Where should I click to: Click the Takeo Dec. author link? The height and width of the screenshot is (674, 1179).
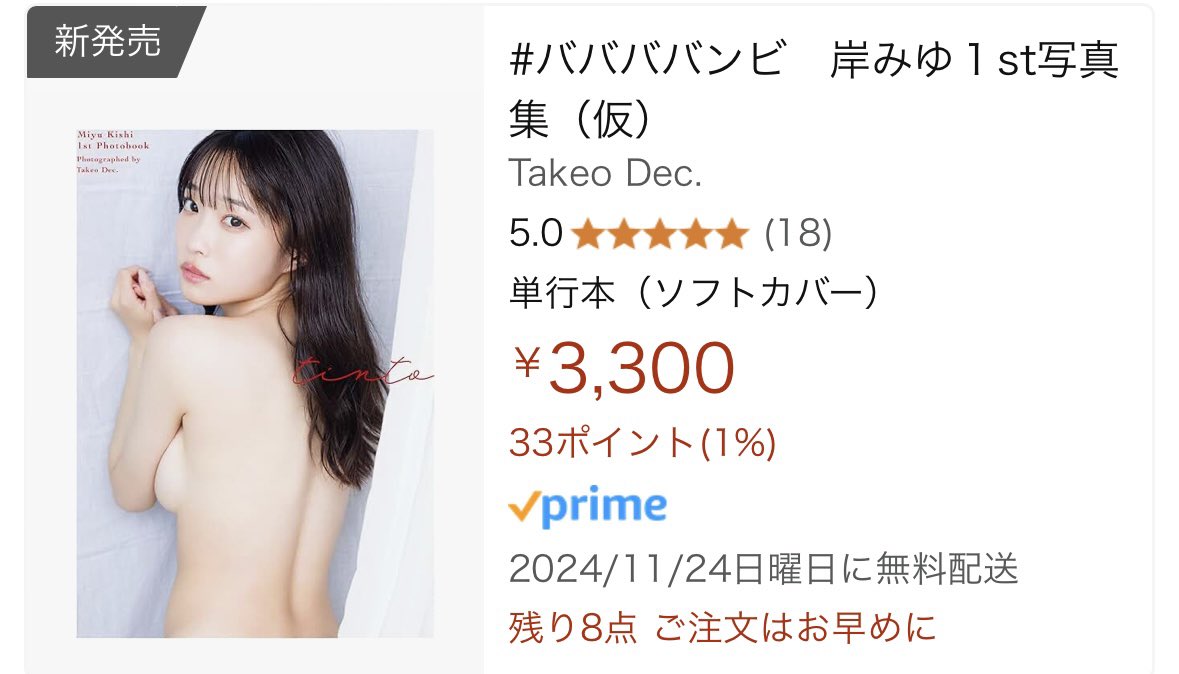tap(605, 173)
